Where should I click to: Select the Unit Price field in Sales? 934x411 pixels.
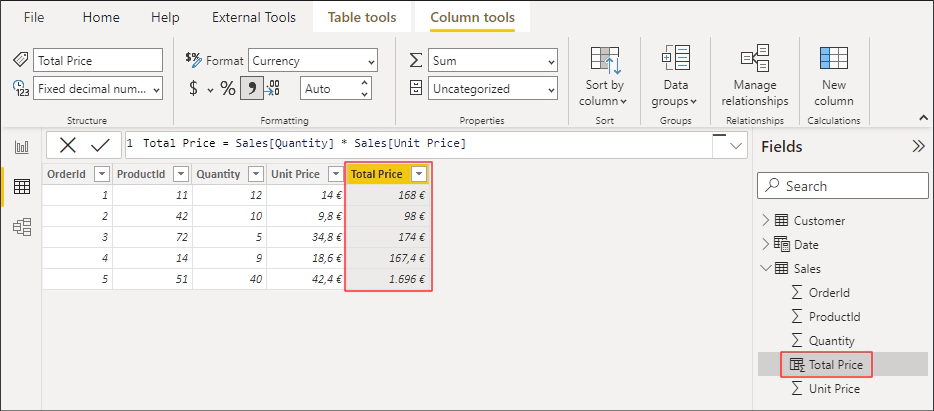click(834, 388)
